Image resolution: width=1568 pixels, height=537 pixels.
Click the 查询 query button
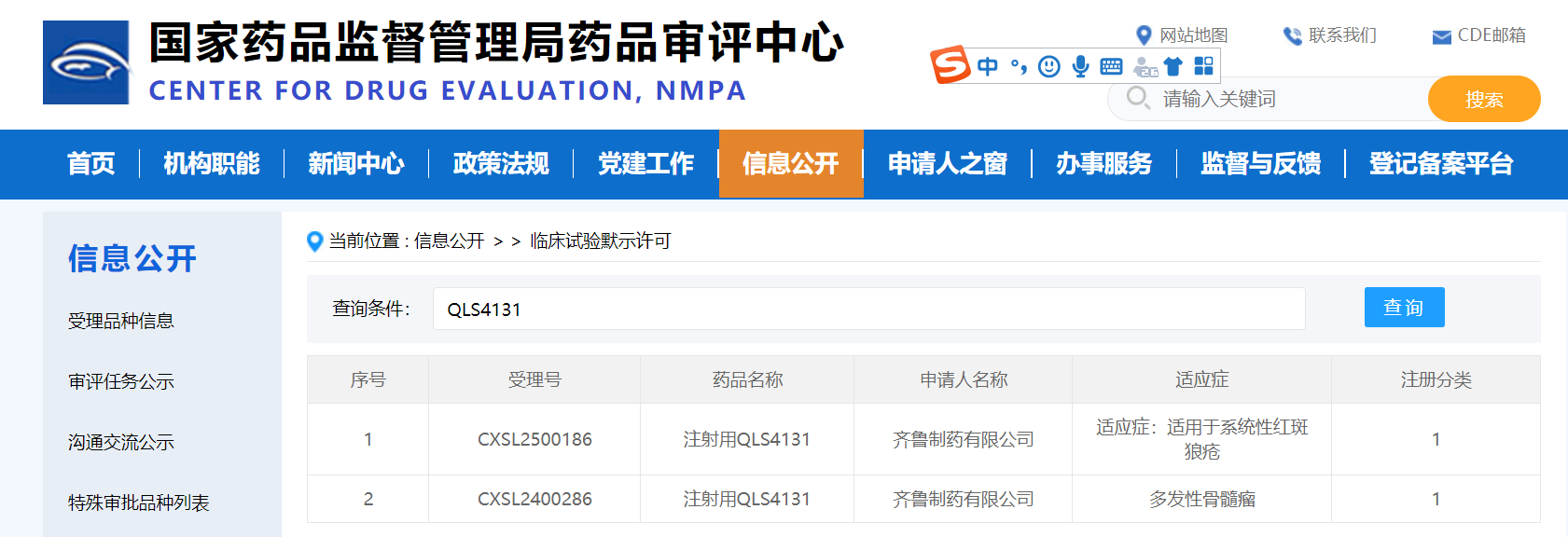(x=1404, y=308)
